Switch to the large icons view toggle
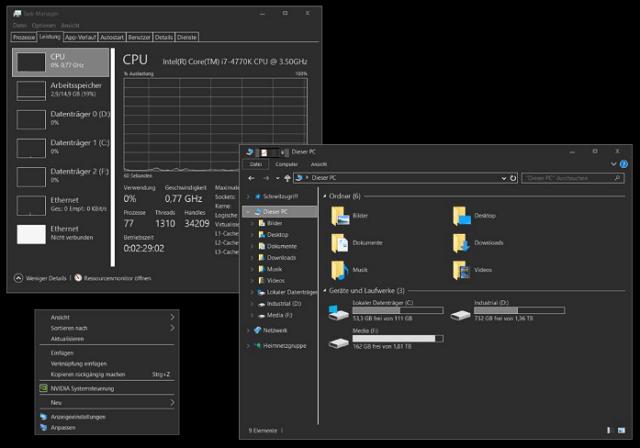 [621, 430]
